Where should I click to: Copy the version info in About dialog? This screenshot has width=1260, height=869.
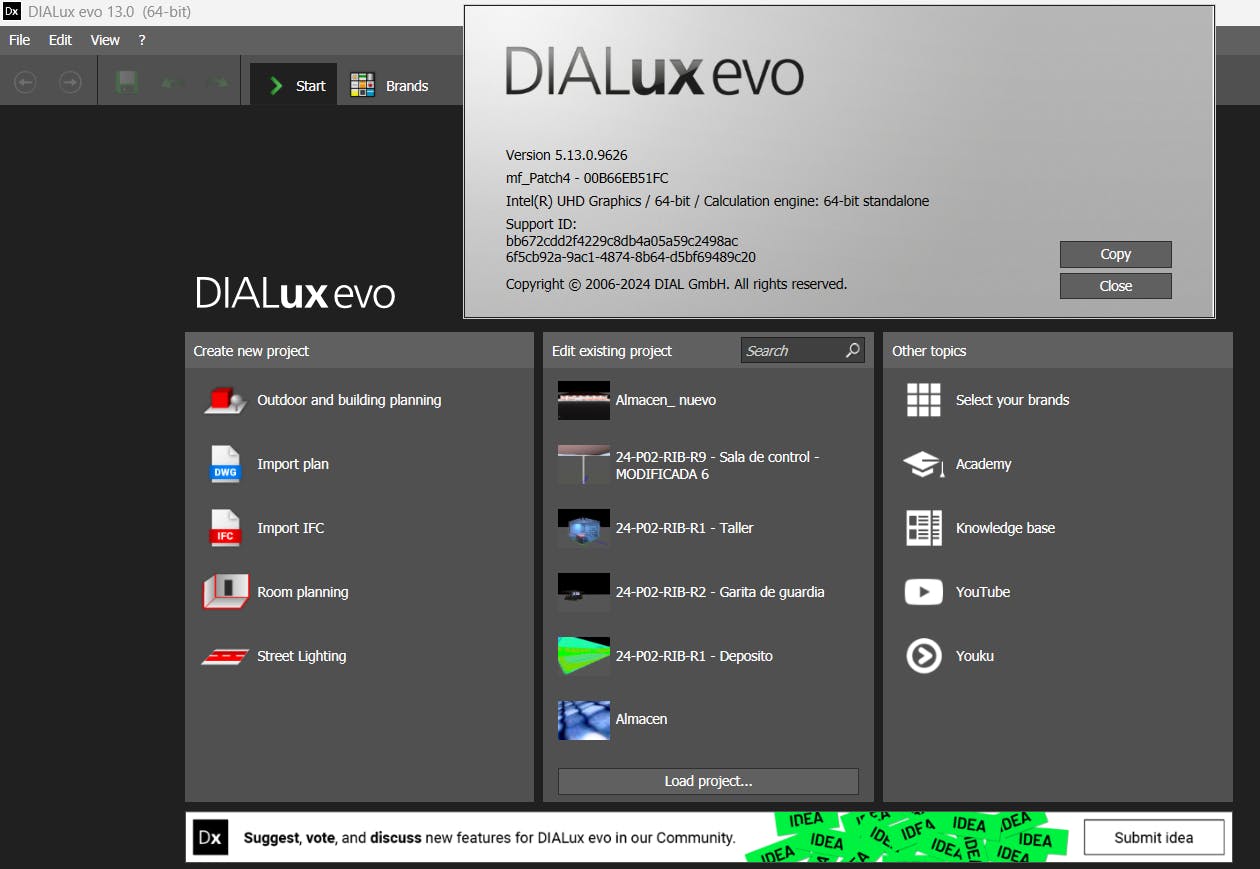pyautogui.click(x=1115, y=254)
